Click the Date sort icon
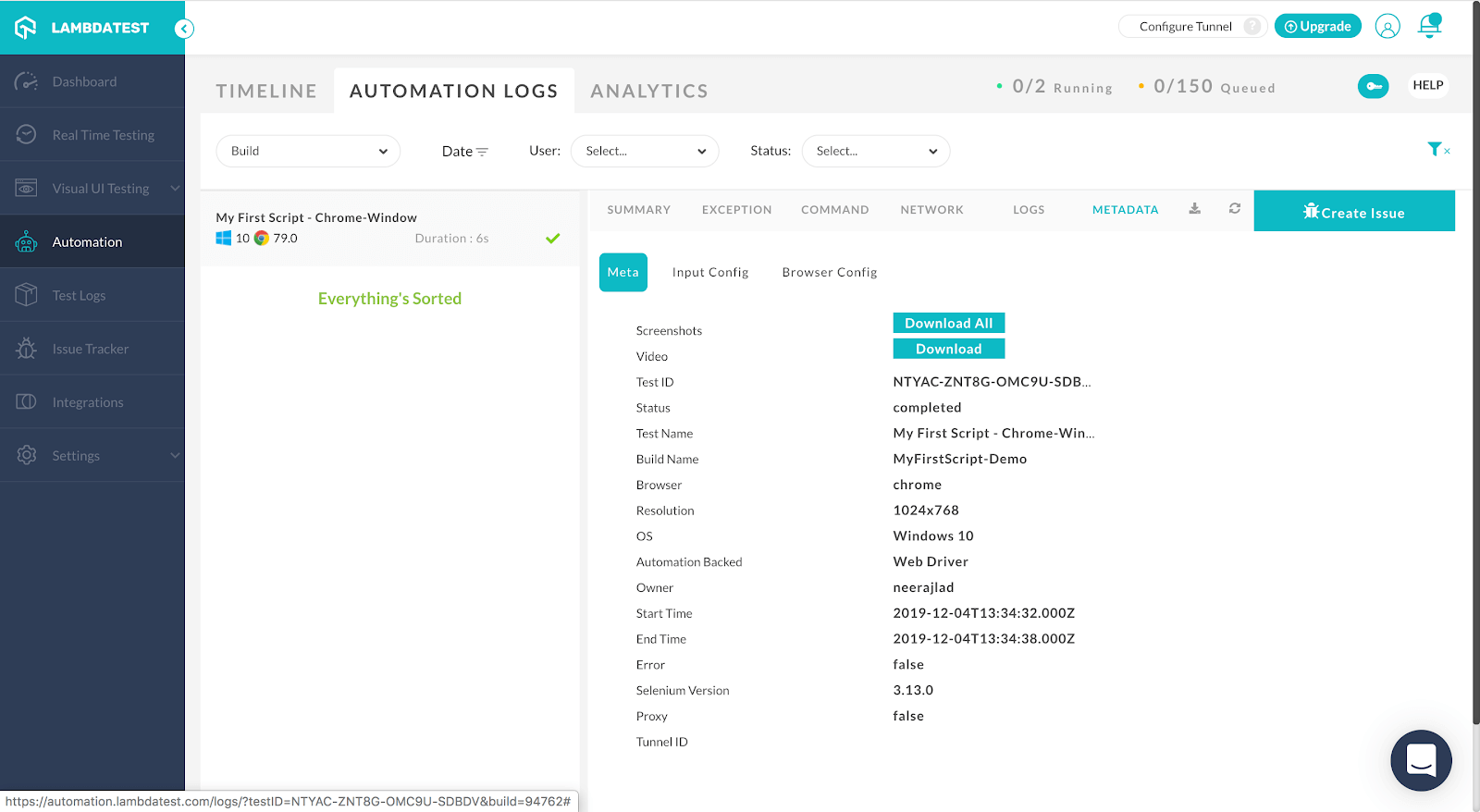The height and width of the screenshot is (812, 1480). click(482, 152)
